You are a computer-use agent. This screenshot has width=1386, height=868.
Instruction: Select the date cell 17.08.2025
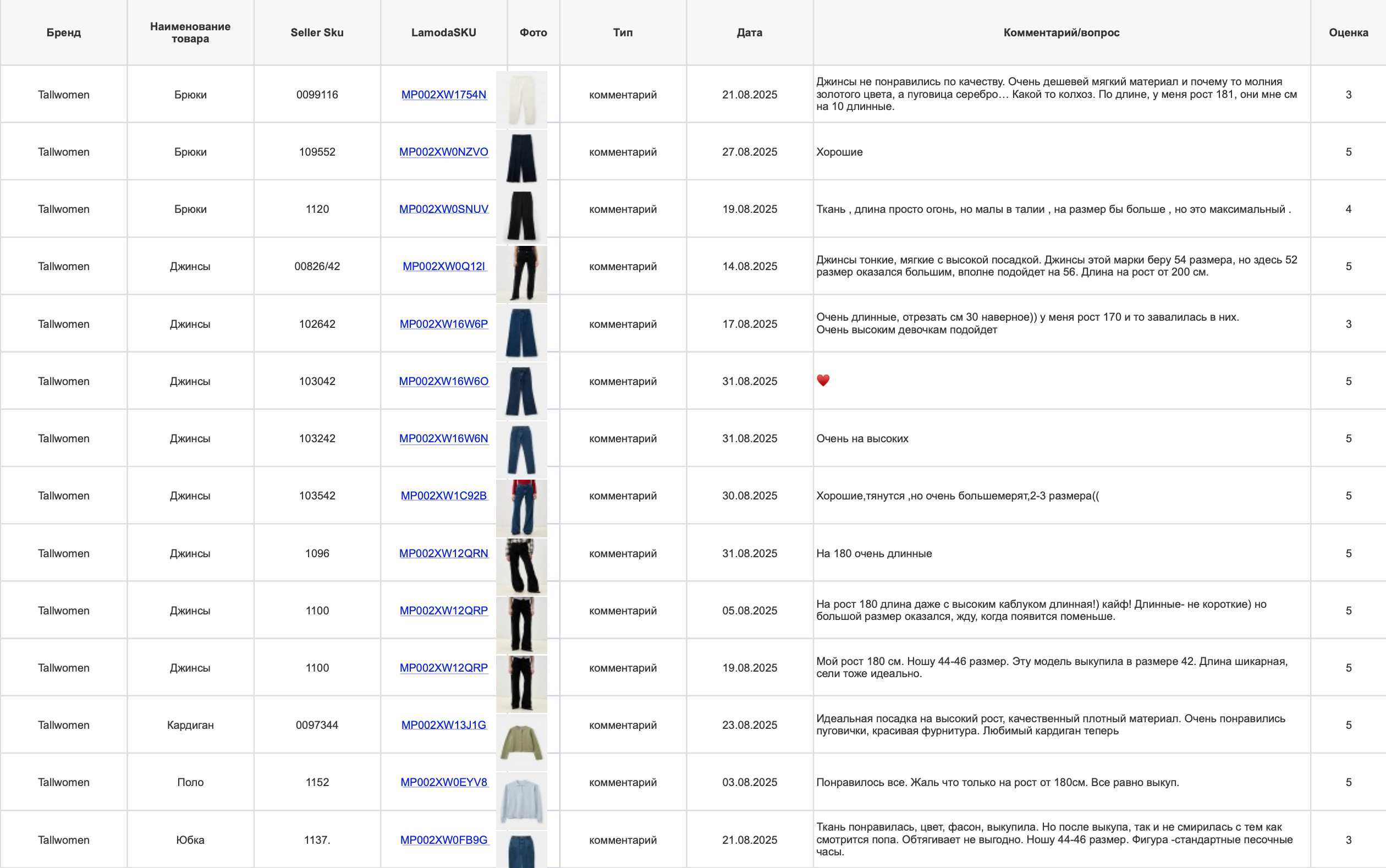point(750,324)
